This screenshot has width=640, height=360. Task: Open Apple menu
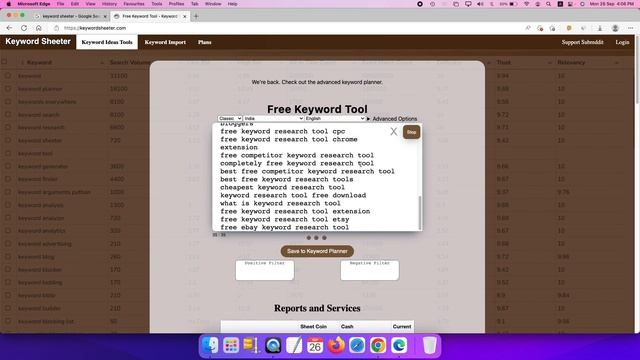[8, 4]
